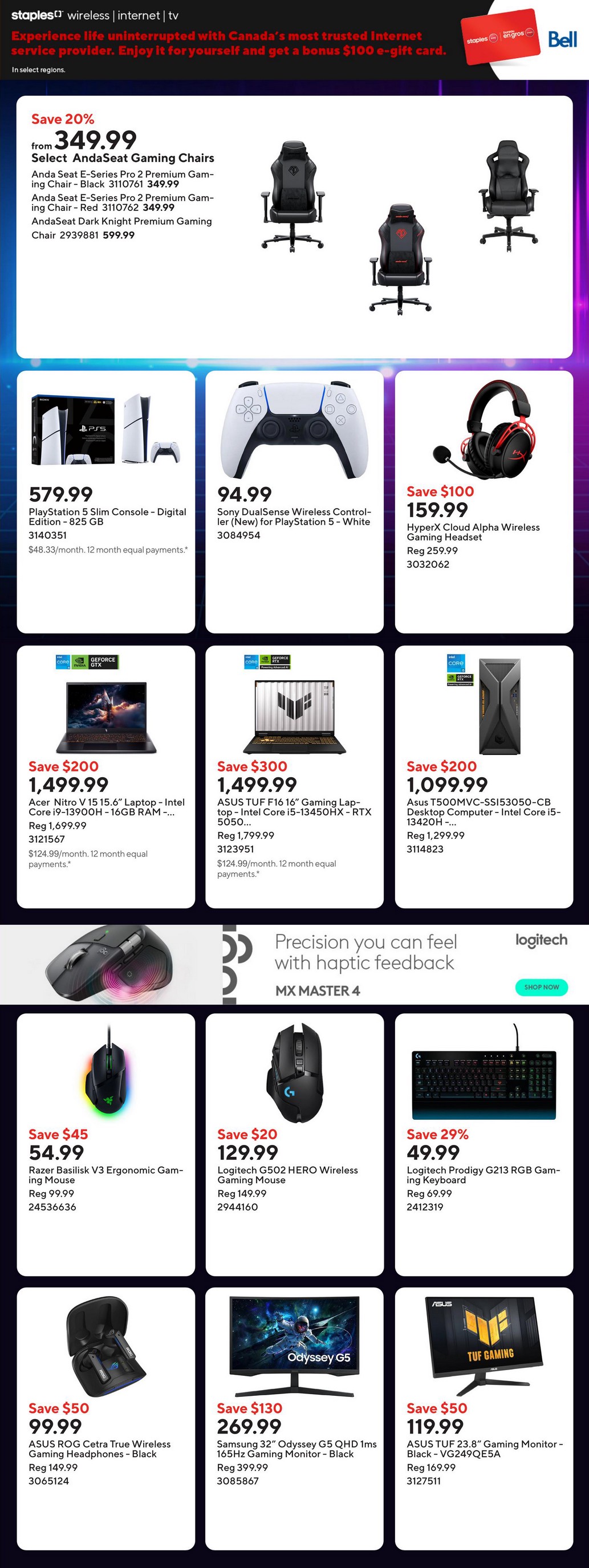Click the MX Master 4 mouse banner image
The image size is (589, 1568).
coord(109,965)
